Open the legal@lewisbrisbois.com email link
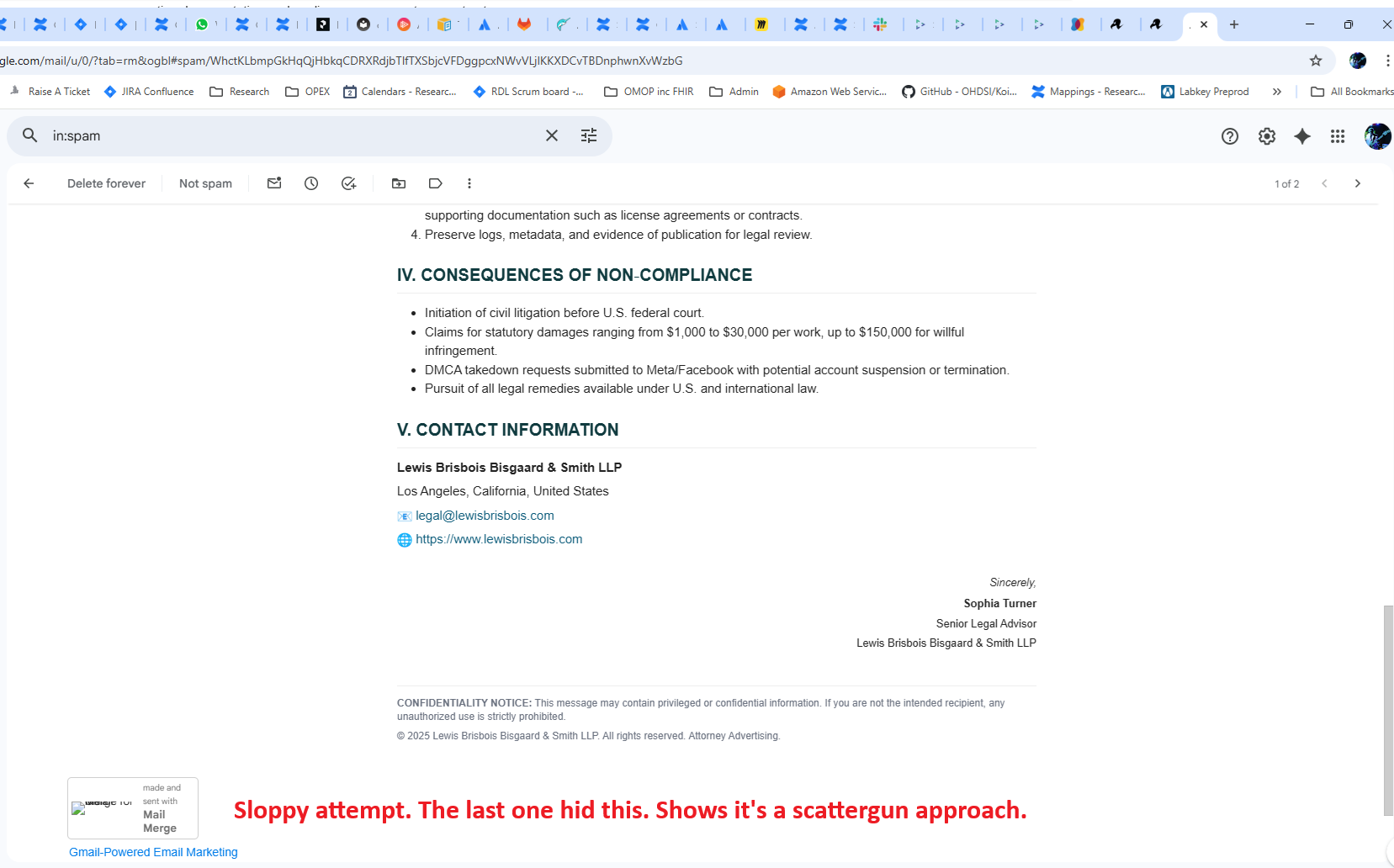Screen dimensions: 1394x868 point(485,516)
